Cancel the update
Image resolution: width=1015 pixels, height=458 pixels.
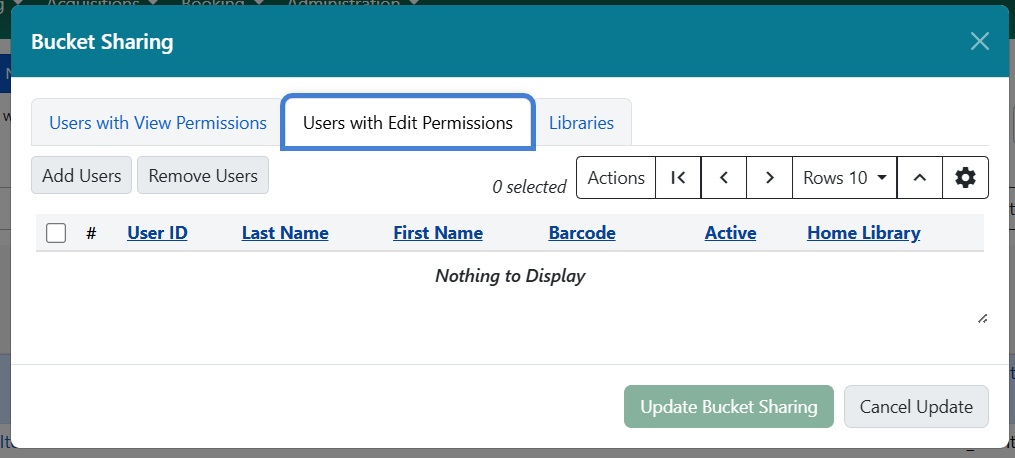[916, 406]
